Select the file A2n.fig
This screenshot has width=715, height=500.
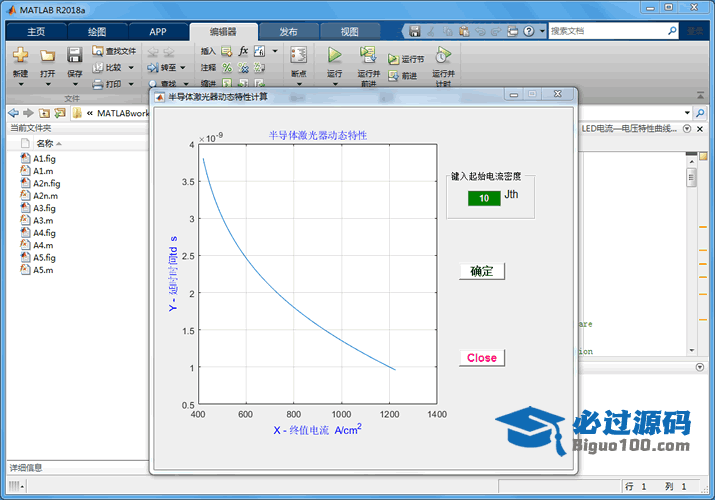tap(47, 183)
